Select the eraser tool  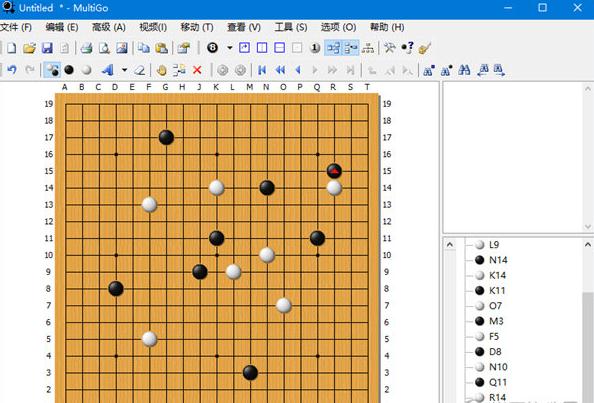click(140, 70)
